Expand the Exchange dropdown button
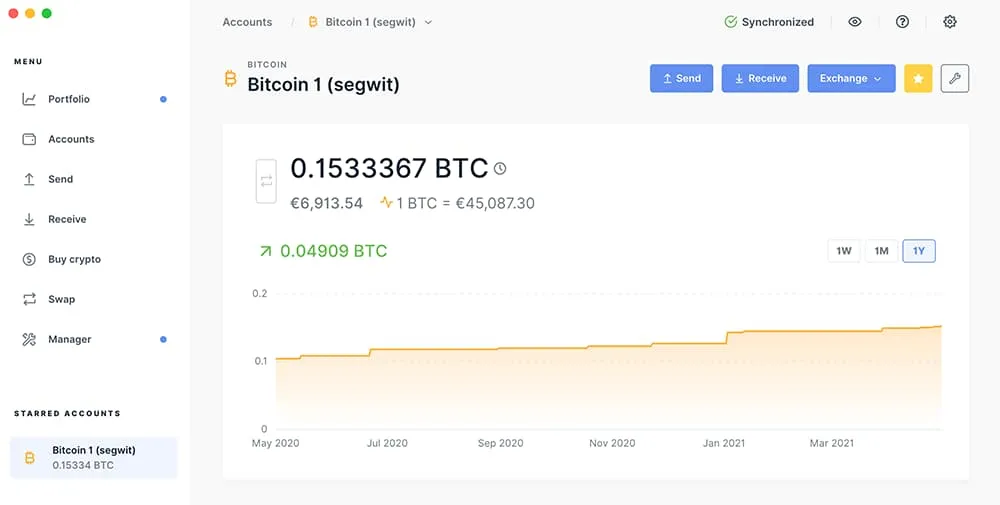1000x505 pixels. click(x=851, y=78)
